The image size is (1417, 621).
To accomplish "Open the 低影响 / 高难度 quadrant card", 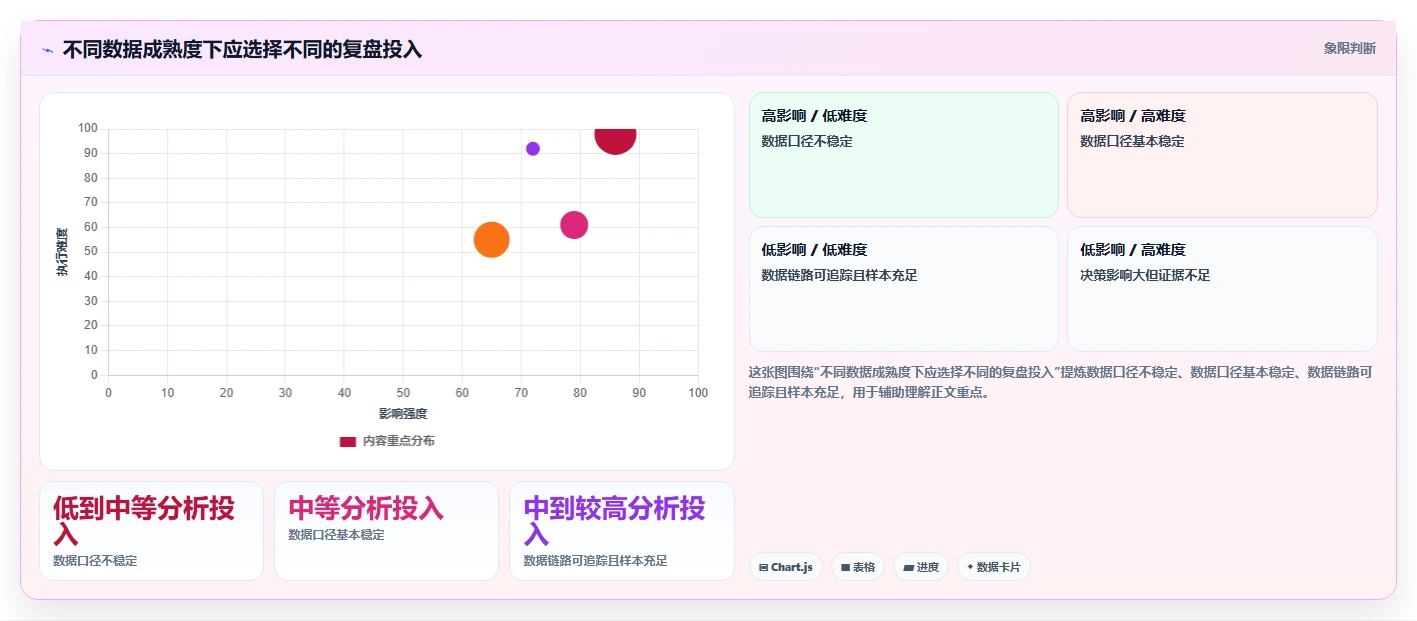I will click(1222, 289).
